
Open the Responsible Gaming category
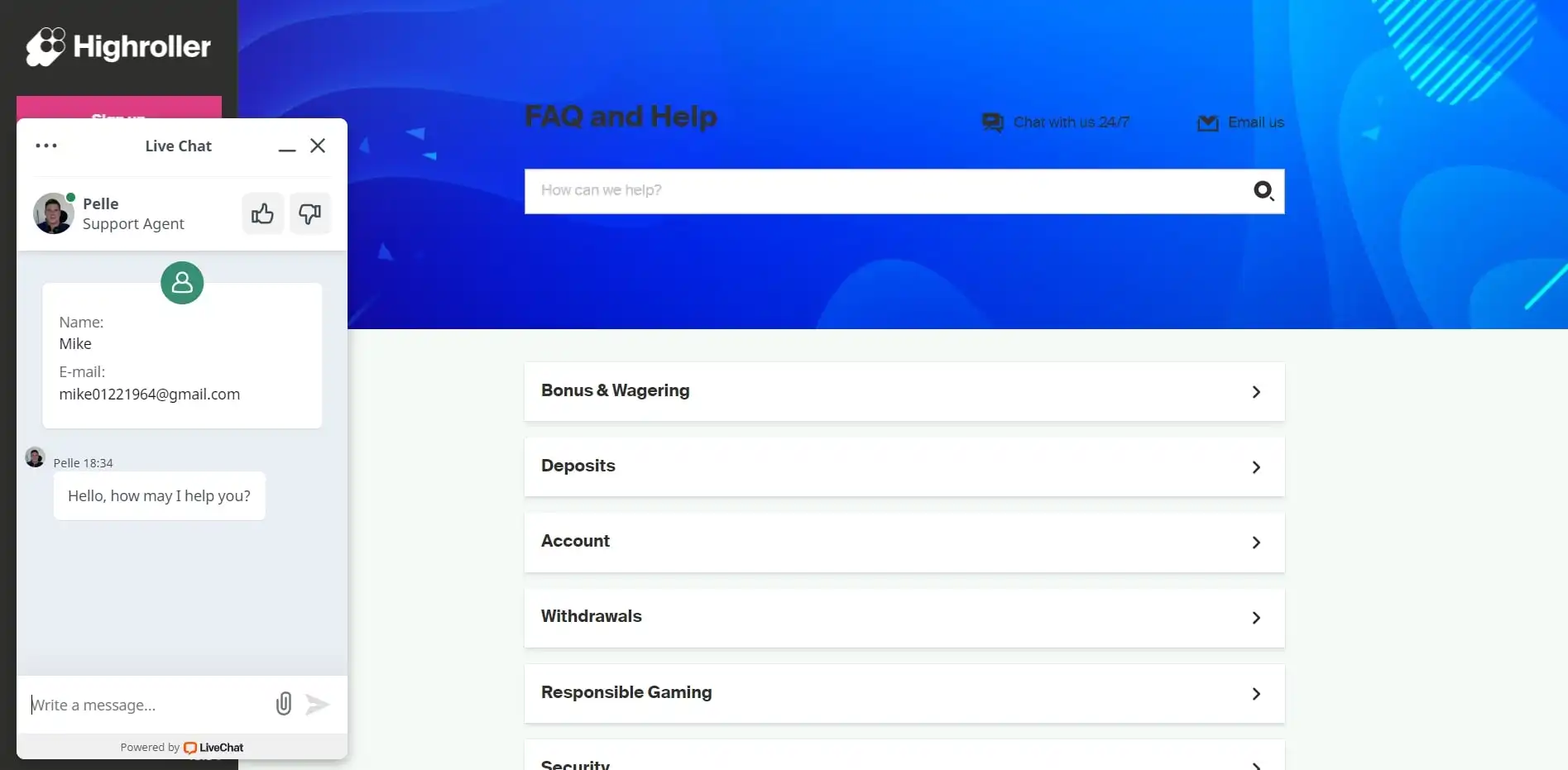pos(904,693)
